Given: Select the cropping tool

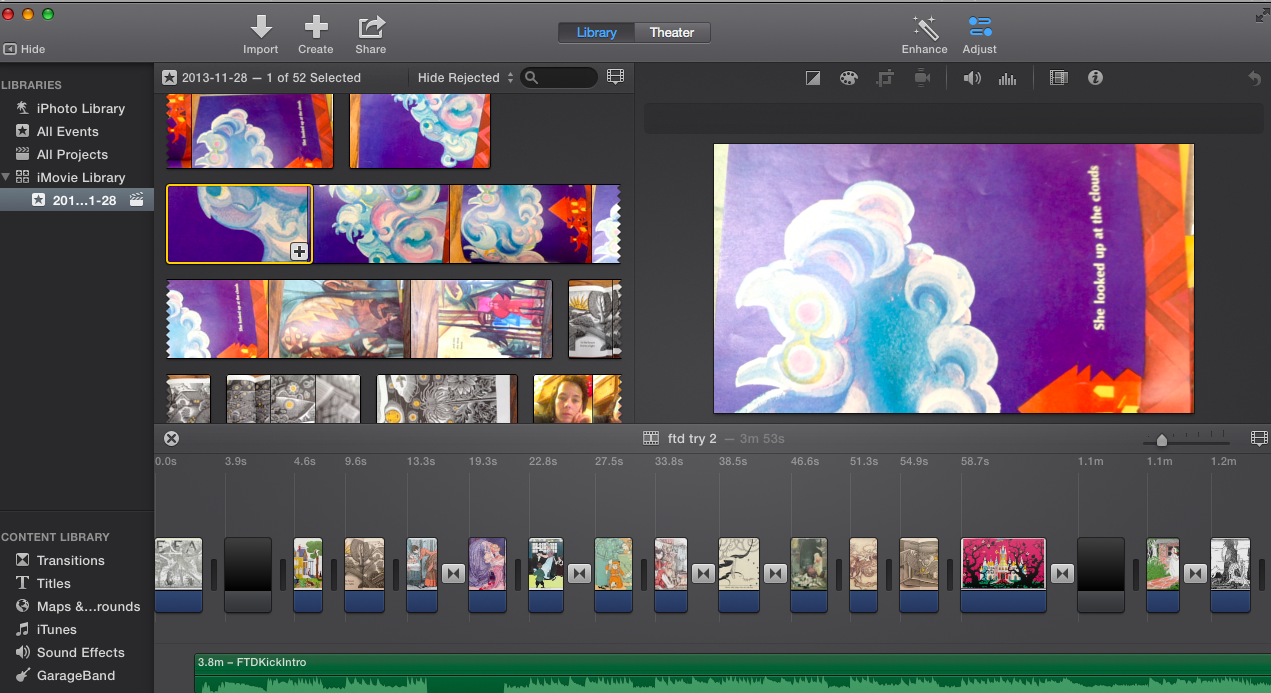Looking at the screenshot, I should (x=885, y=78).
